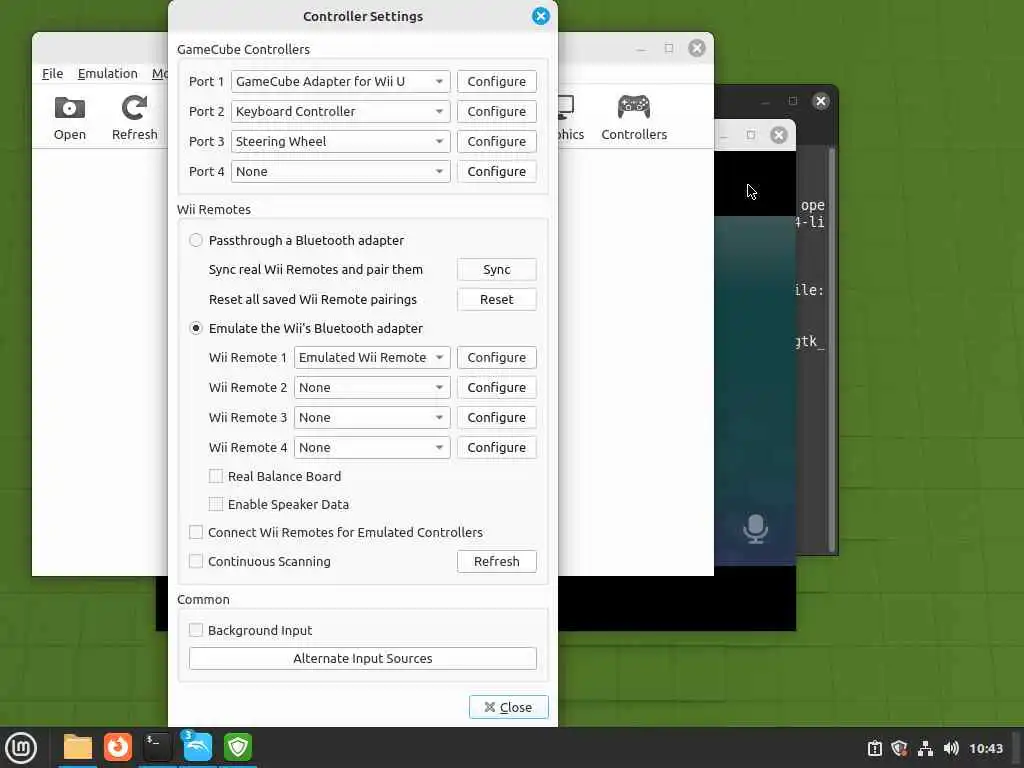
Task: Open Alternate Input Sources
Action: coord(362,659)
